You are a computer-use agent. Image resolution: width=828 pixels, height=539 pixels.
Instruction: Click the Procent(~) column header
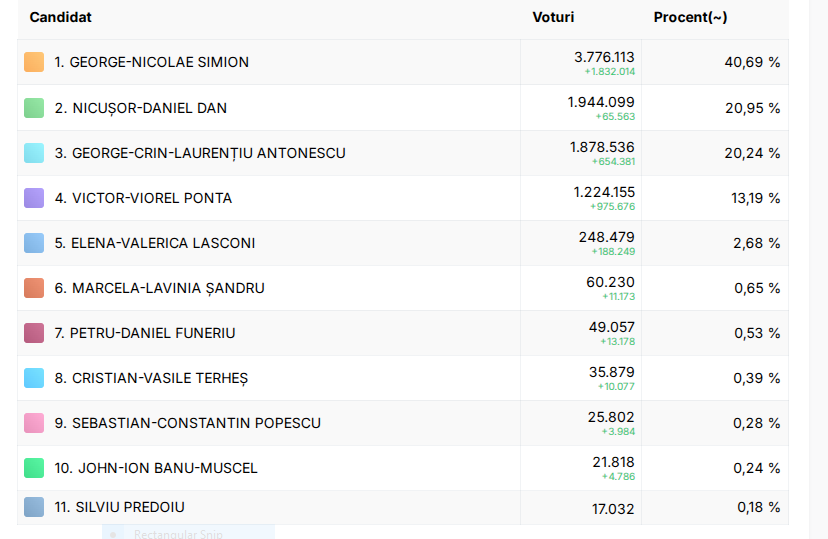690,17
